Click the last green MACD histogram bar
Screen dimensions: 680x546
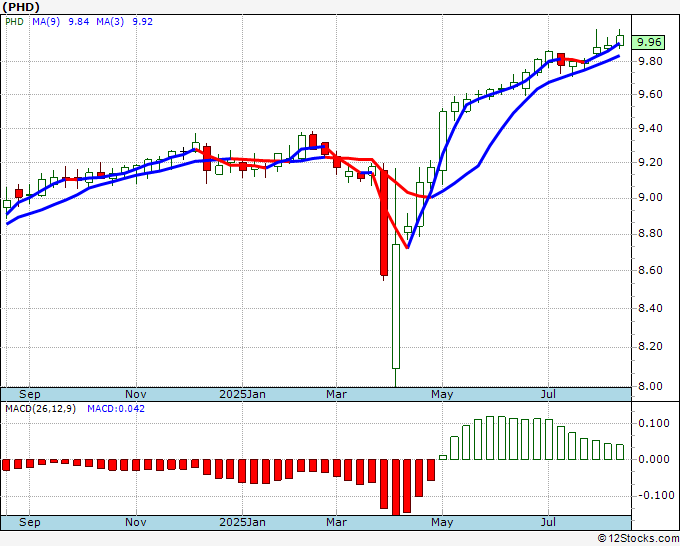click(620, 451)
